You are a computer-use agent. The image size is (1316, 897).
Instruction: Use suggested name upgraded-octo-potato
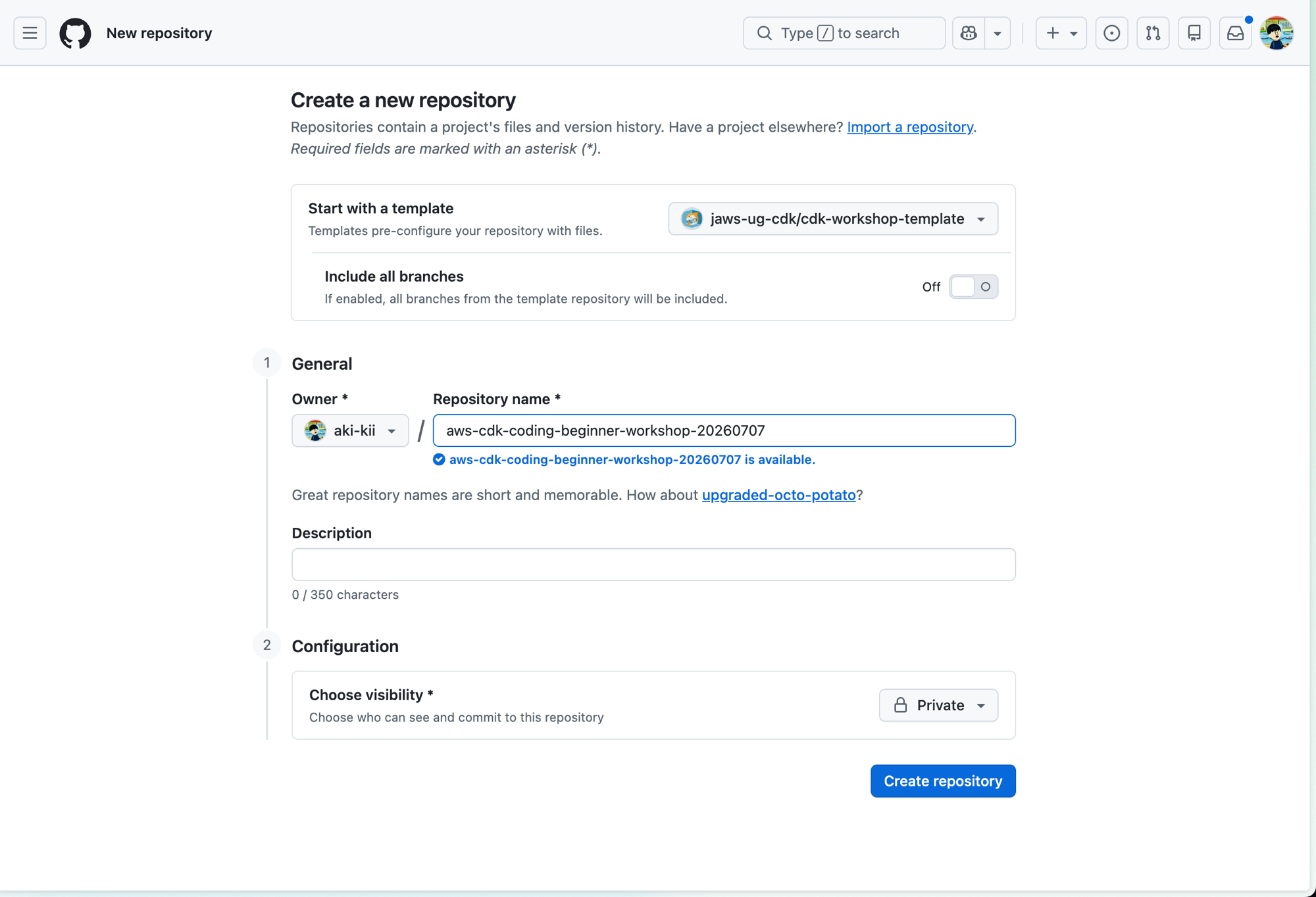[x=778, y=495]
